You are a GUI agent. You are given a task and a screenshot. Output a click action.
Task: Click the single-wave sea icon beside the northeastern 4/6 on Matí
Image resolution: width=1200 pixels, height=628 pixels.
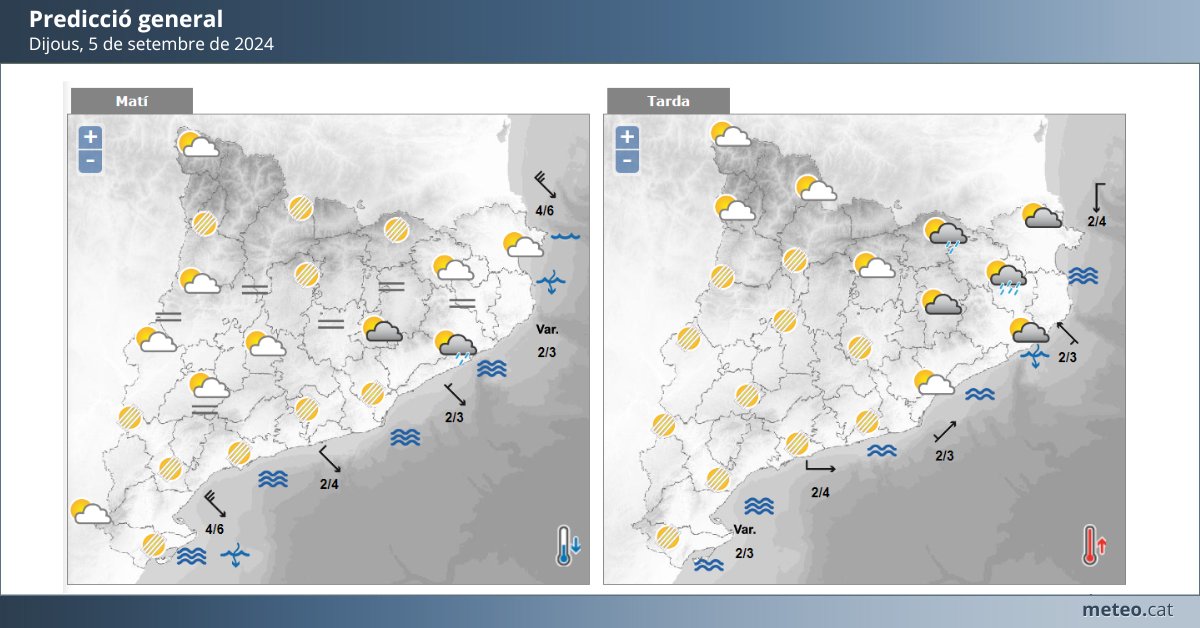(x=566, y=237)
